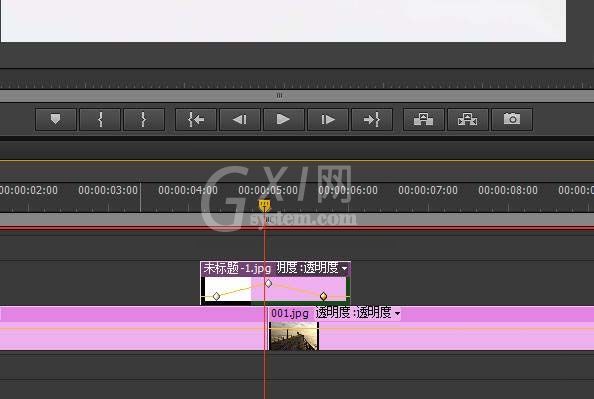Open the 透明度 dropdown on 001.jpg clip

tap(397, 314)
